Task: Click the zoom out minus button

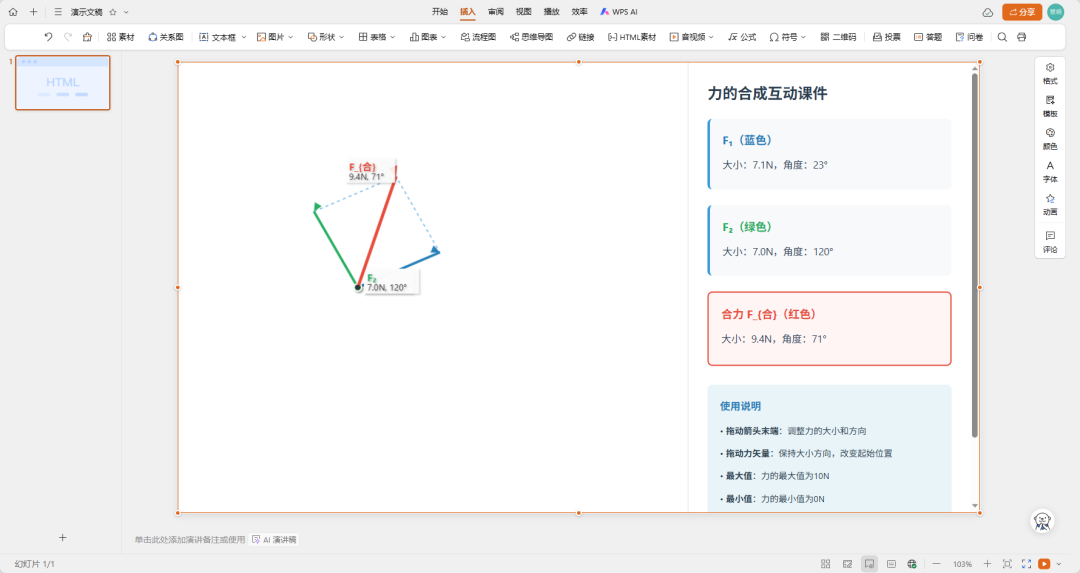Action: click(x=936, y=564)
